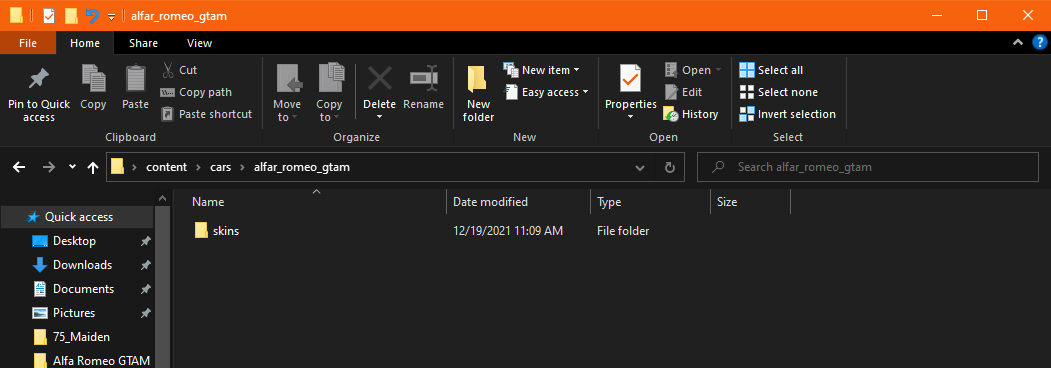Click the Delete X icon
The width and height of the screenshot is (1051, 368).
pos(379,79)
